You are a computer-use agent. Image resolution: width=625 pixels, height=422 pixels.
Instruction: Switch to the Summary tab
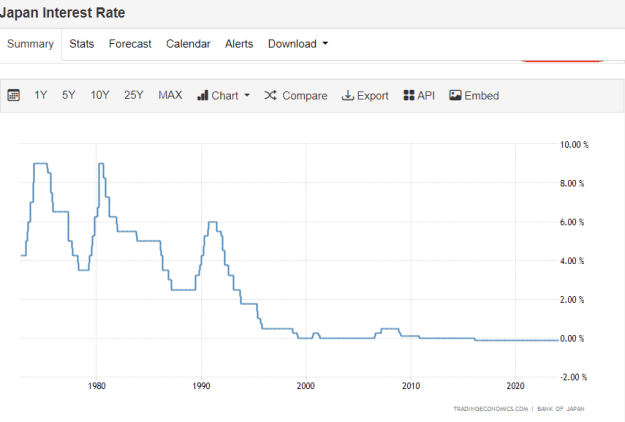point(30,44)
